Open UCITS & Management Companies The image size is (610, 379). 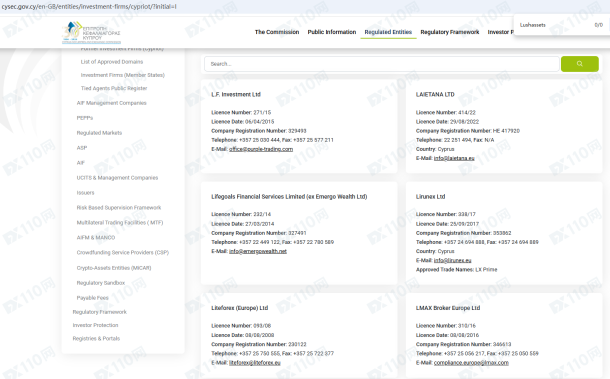coord(117,178)
